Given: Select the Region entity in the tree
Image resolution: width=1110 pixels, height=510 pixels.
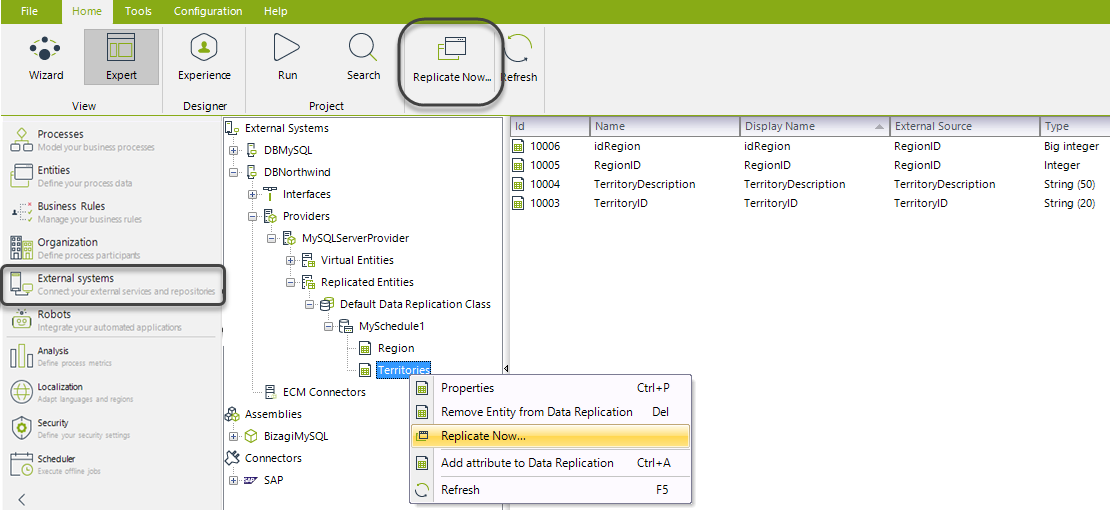Looking at the screenshot, I should (x=396, y=348).
